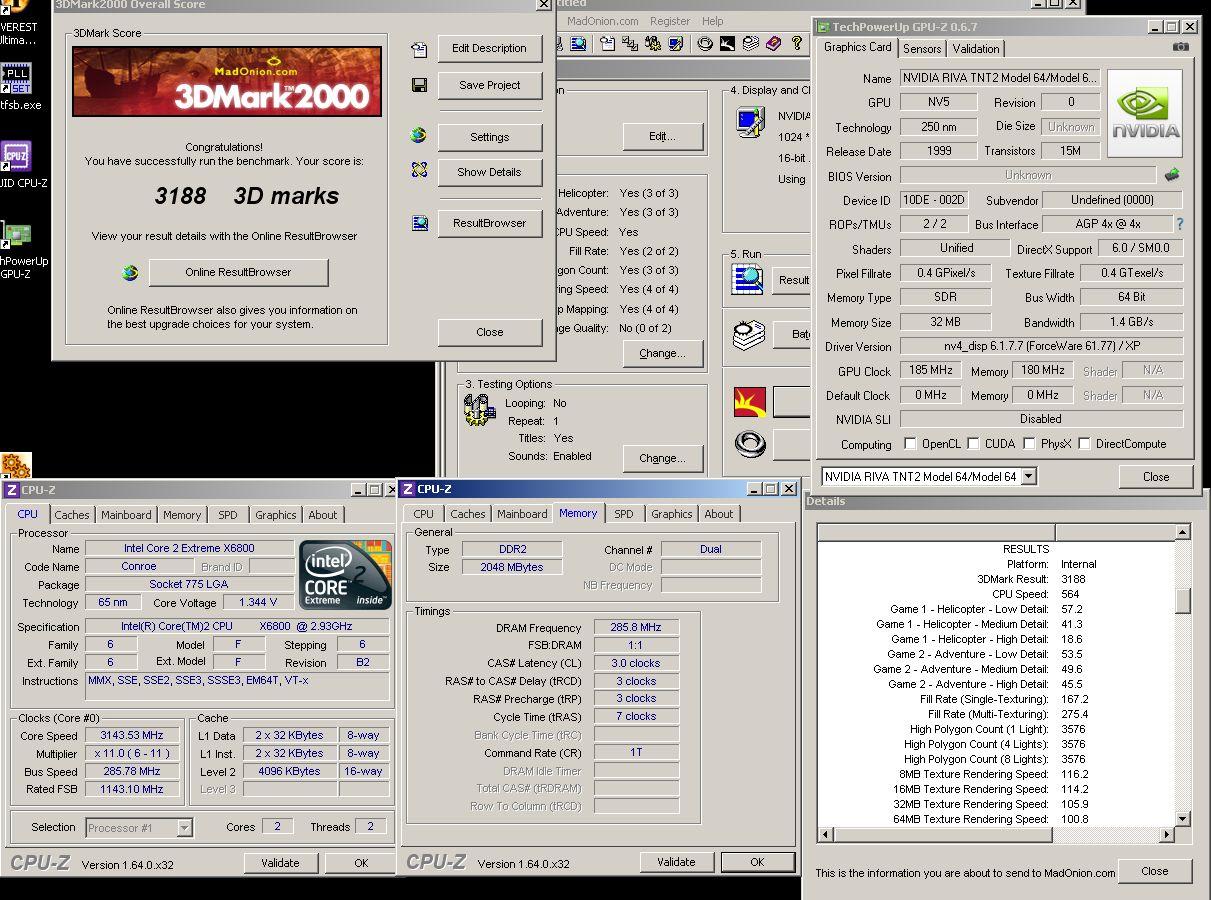Open GPU selection dropdown in GPU-Z
1211x900 pixels.
click(1029, 477)
